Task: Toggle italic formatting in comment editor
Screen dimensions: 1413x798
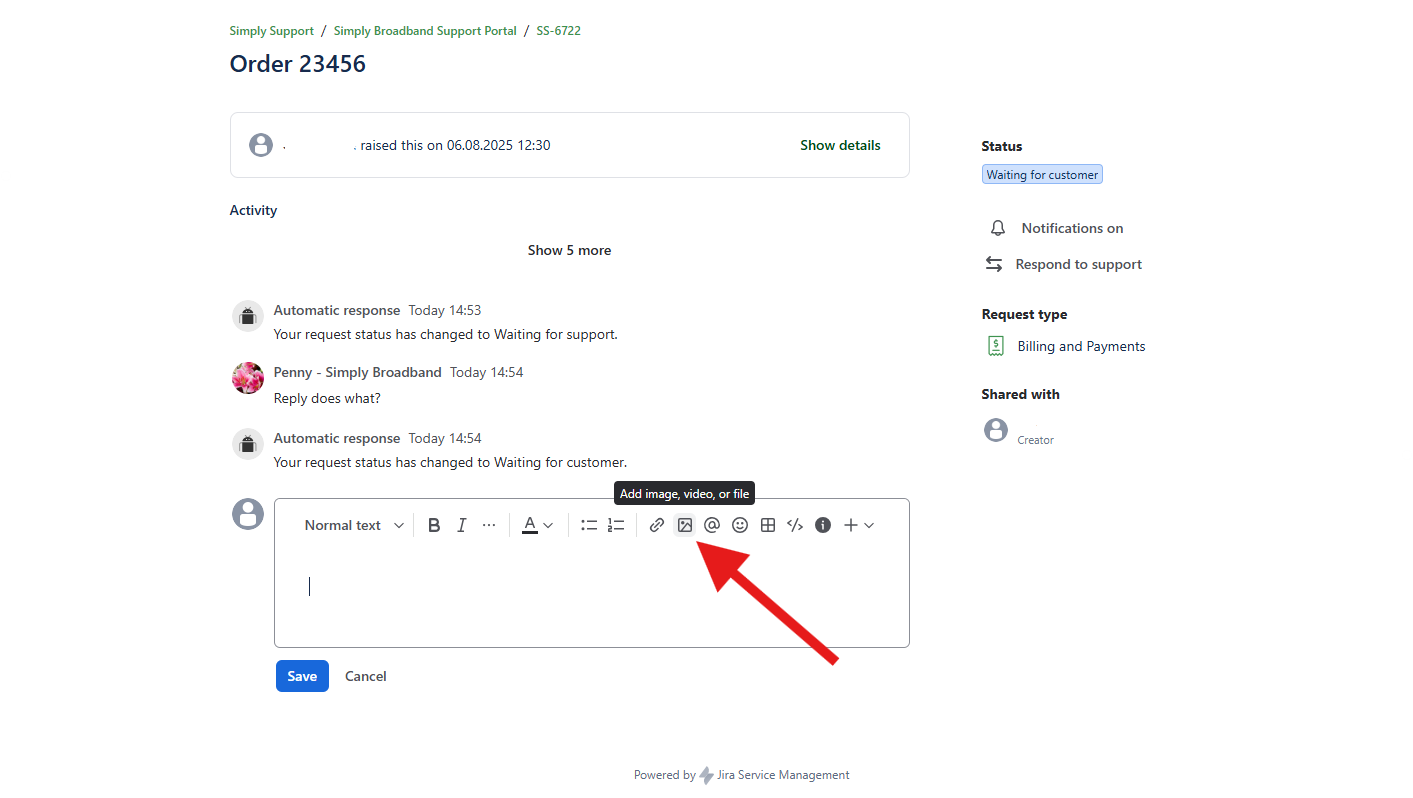Action: [461, 525]
